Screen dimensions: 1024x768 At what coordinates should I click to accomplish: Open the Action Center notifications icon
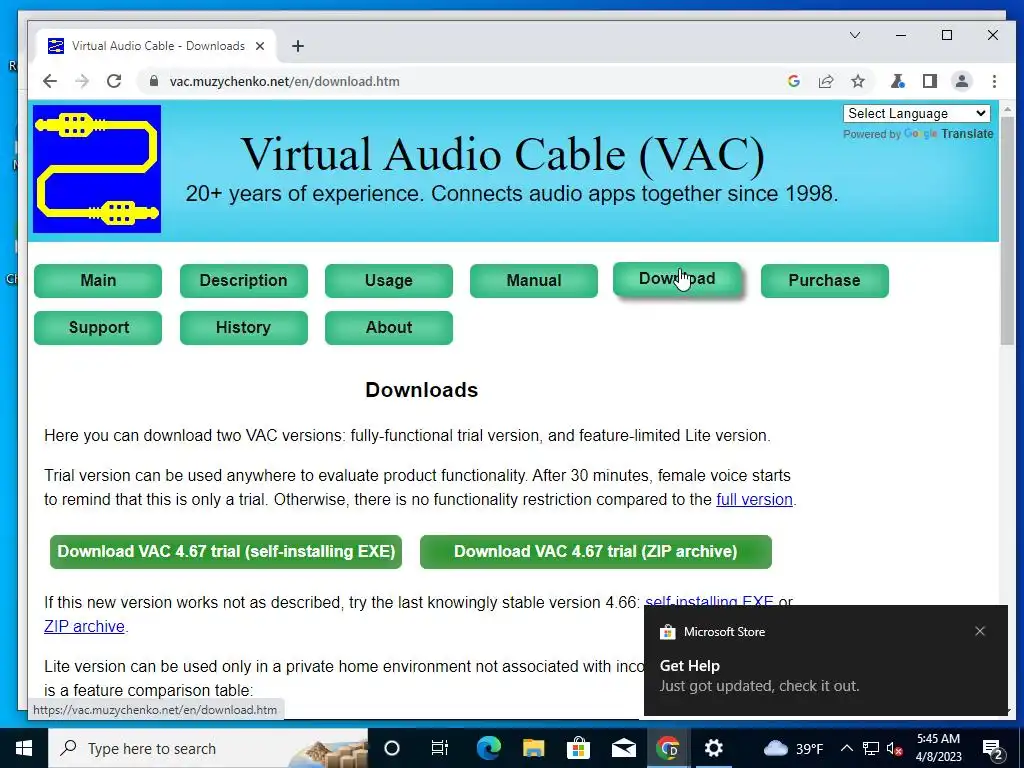[993, 749]
